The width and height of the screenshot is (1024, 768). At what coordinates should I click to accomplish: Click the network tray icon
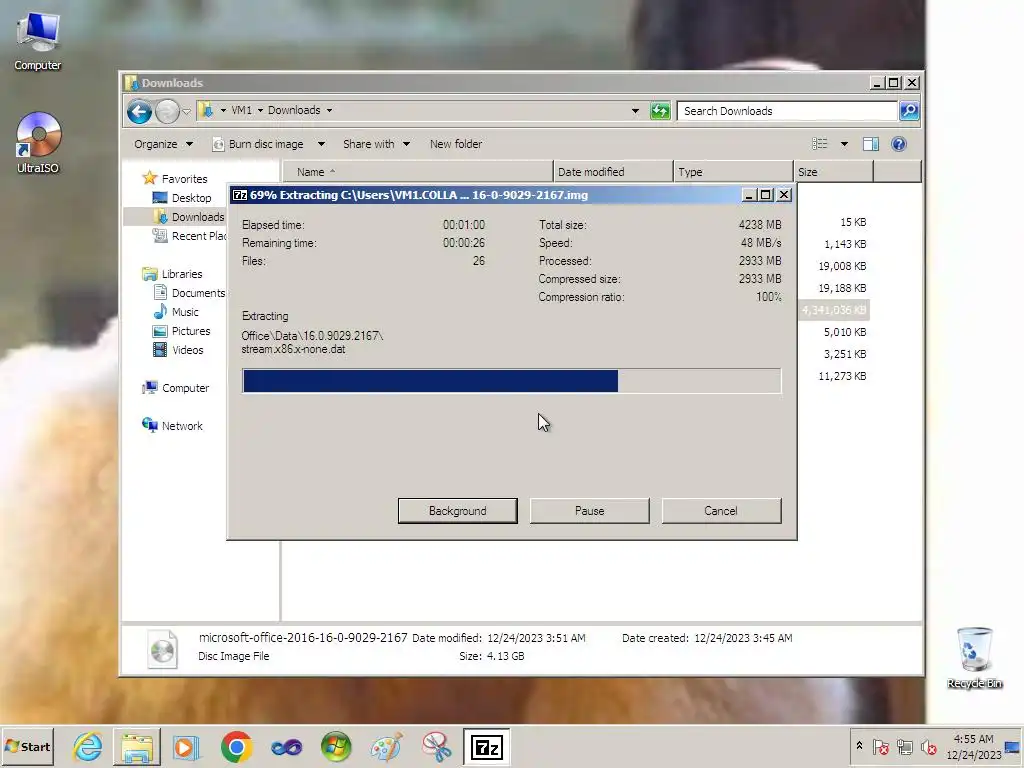(x=904, y=746)
